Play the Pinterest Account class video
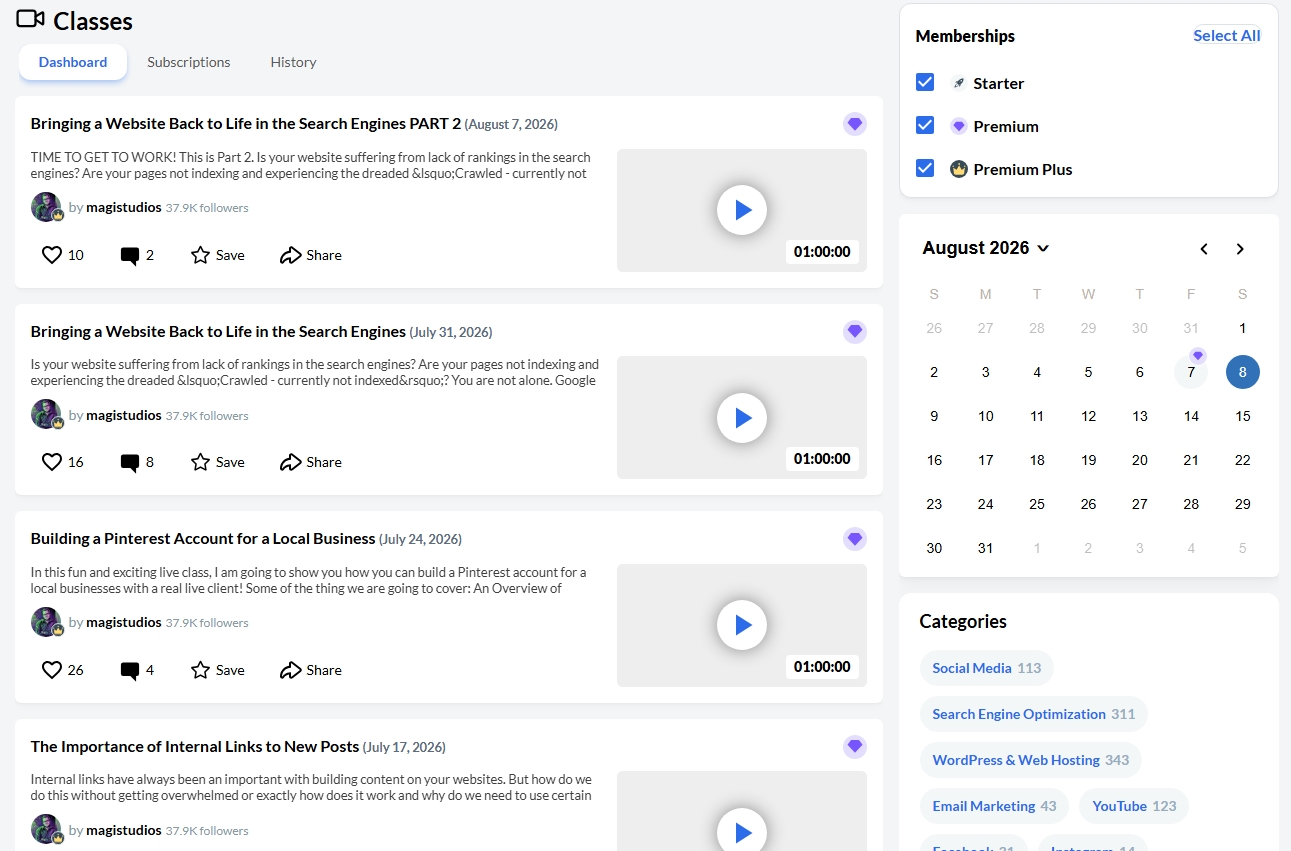 point(742,625)
